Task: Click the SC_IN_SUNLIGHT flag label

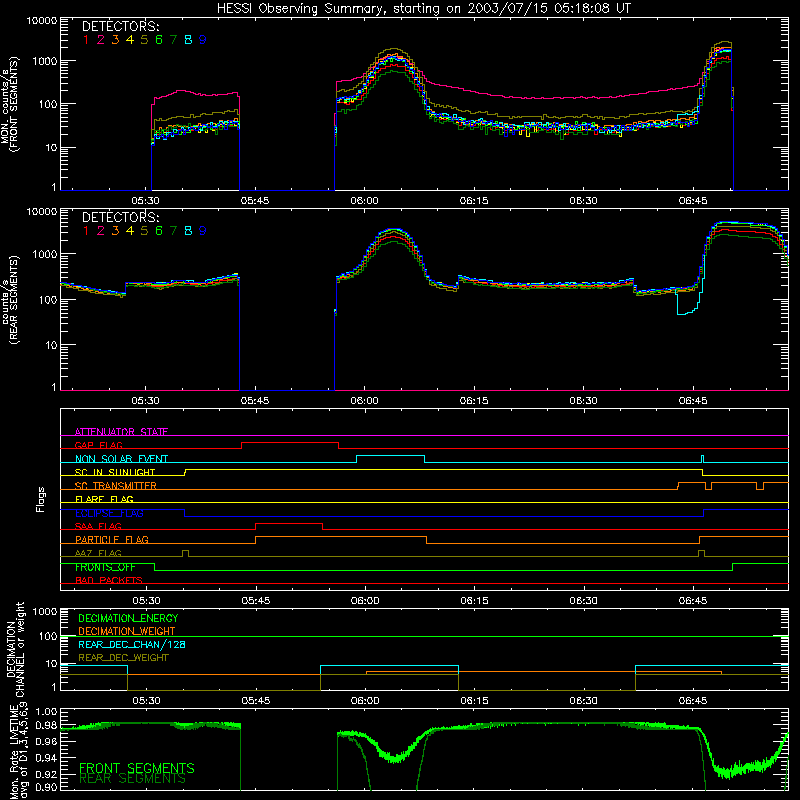Action: pyautogui.click(x=115, y=472)
